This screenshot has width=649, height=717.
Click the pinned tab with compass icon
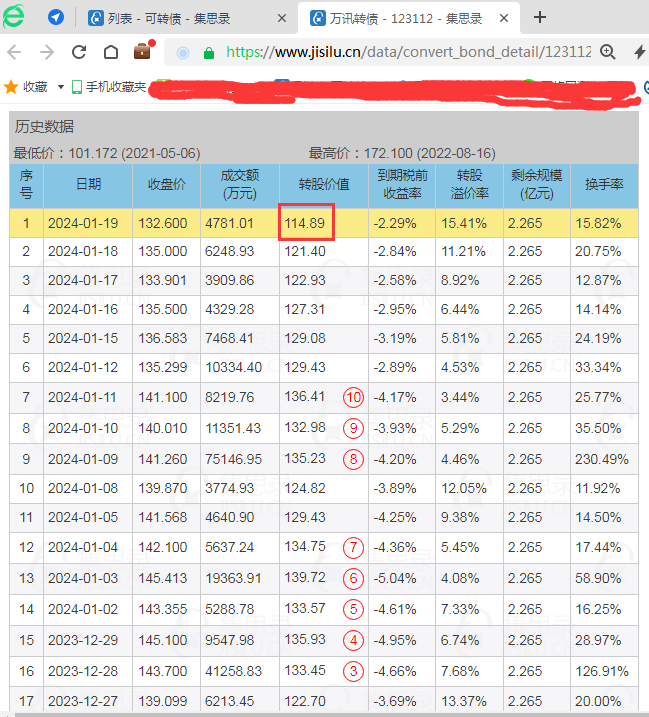point(56,18)
